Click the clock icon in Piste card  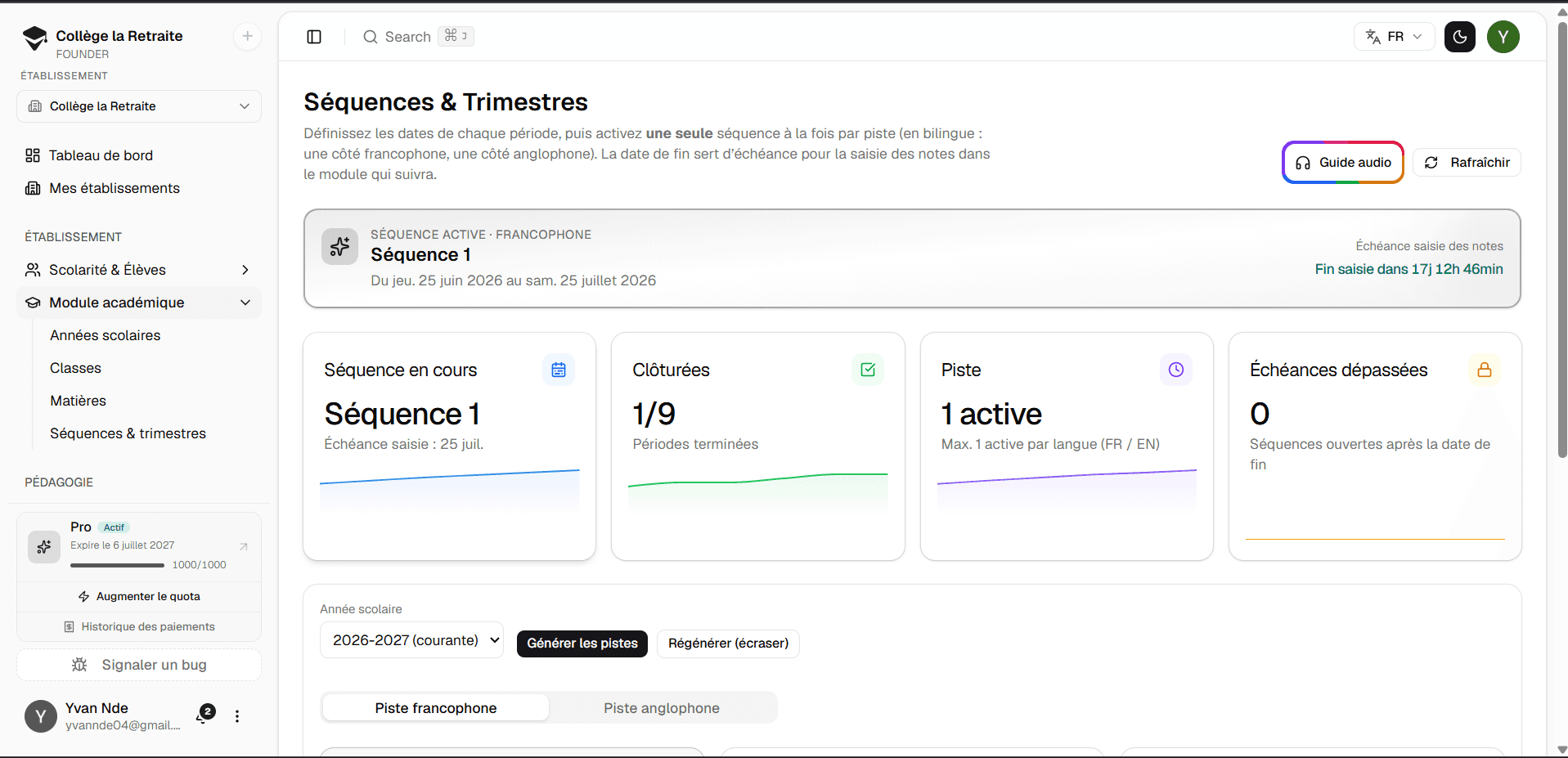(1175, 370)
